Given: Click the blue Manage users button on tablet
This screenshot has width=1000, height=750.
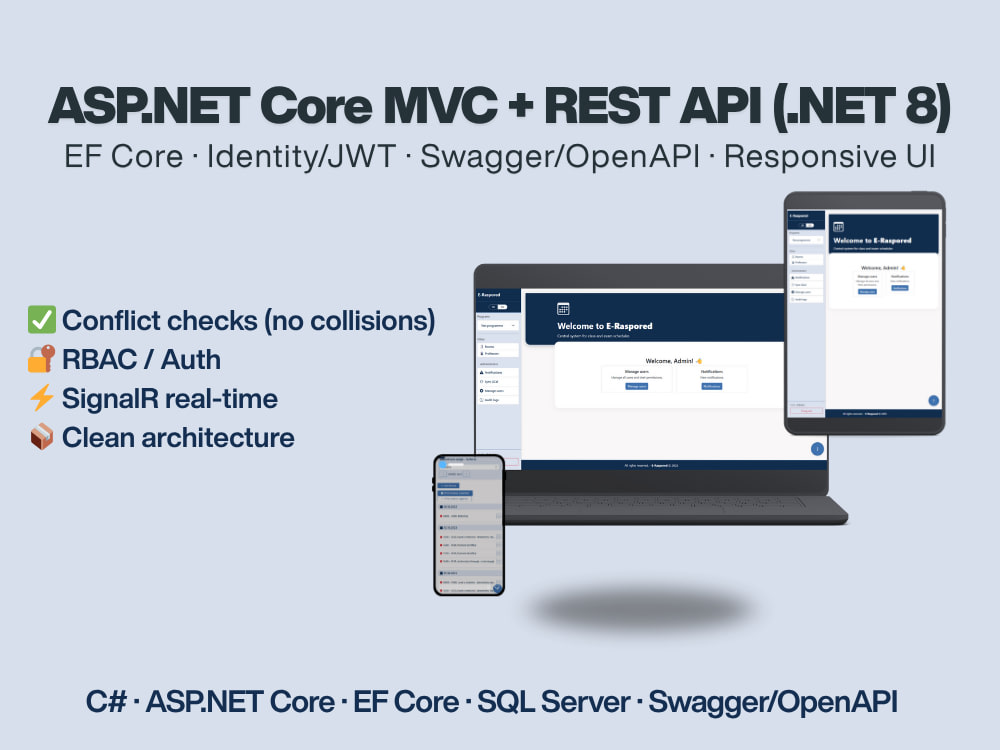Looking at the screenshot, I should click(x=867, y=291).
